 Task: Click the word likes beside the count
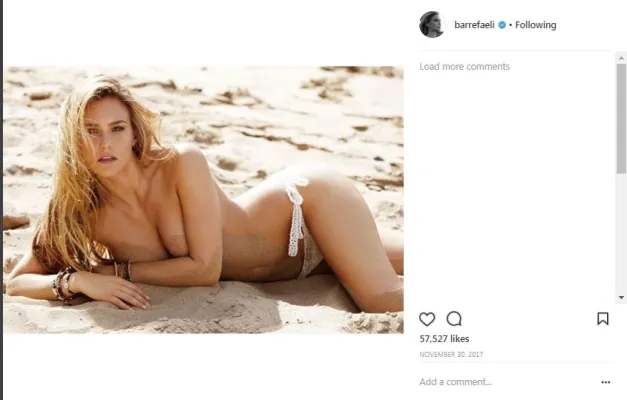click(459, 339)
